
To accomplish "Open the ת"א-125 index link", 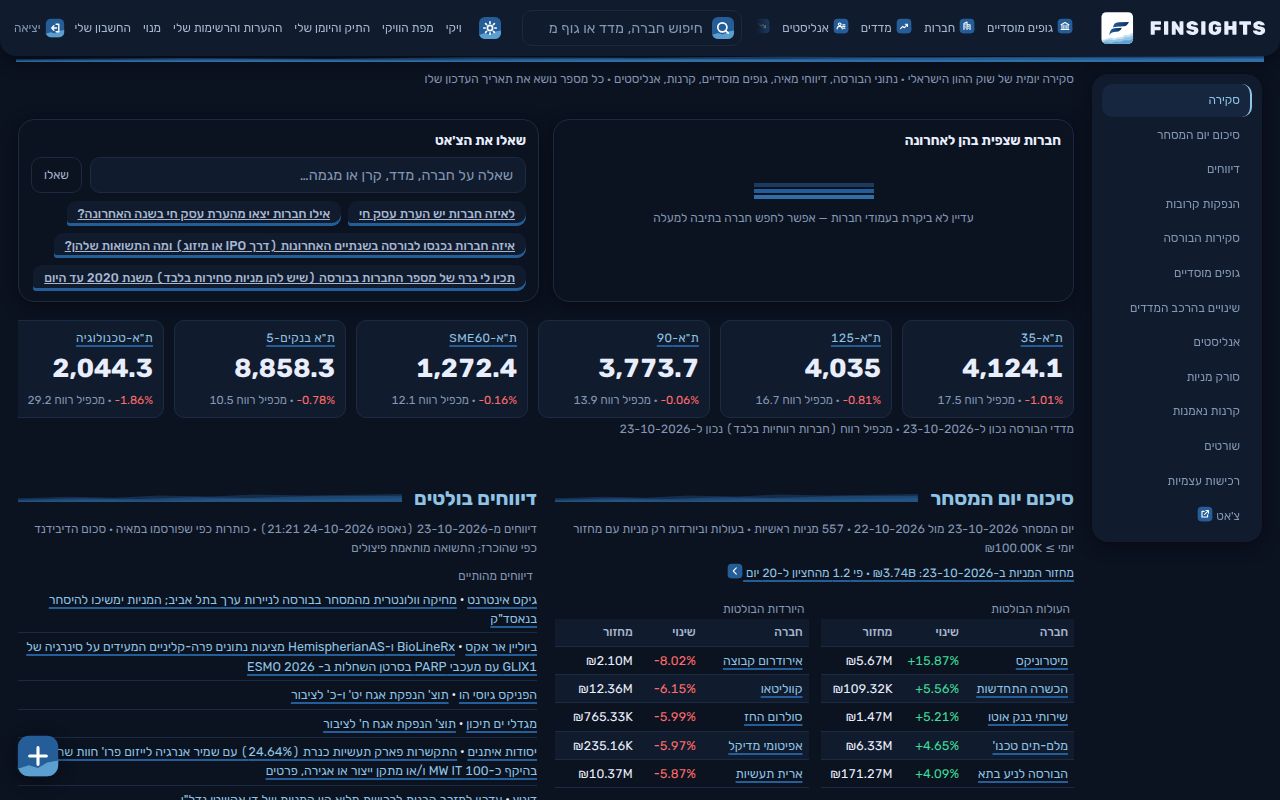I will click(856, 338).
